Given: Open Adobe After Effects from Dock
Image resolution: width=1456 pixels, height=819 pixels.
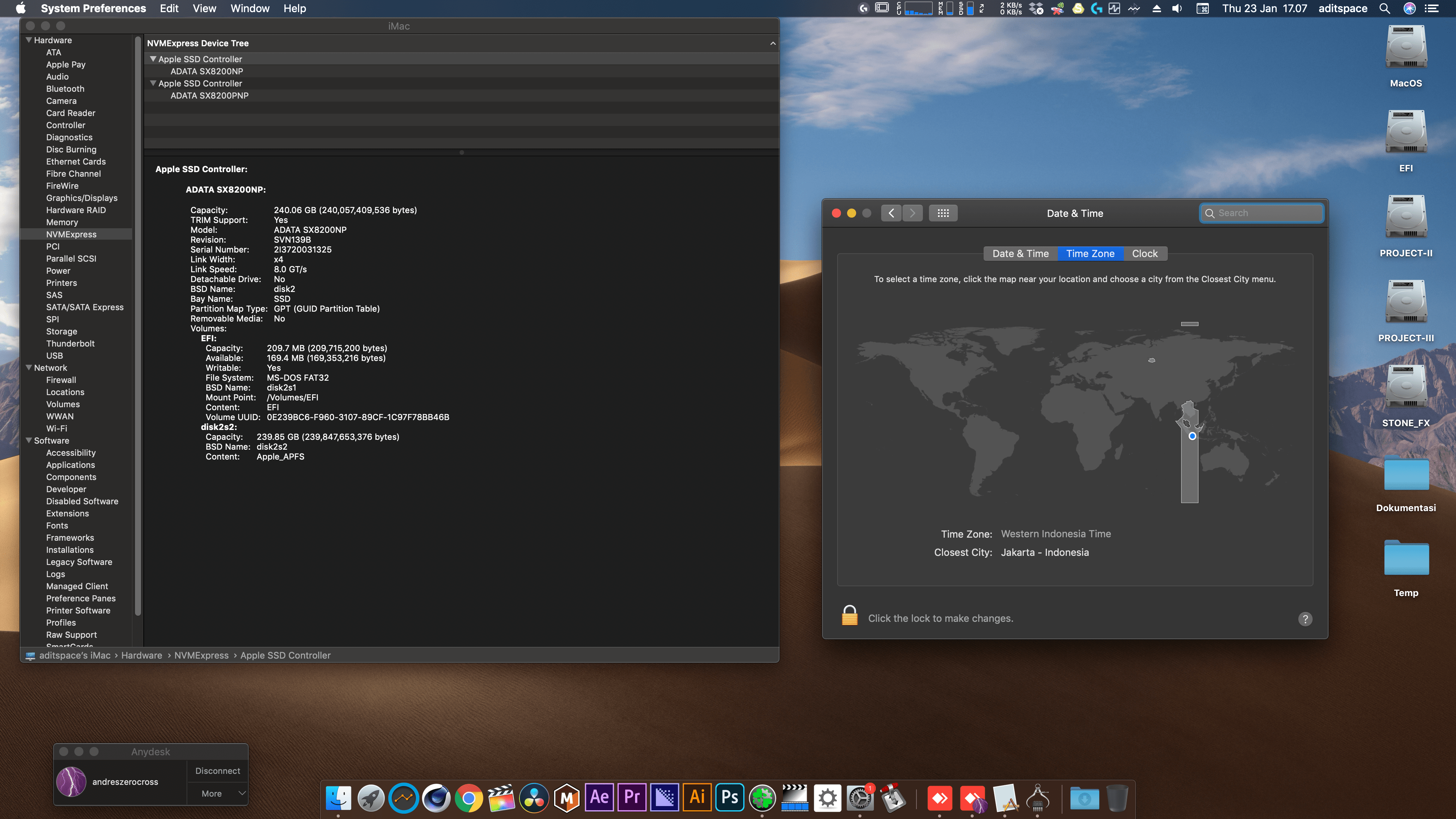Looking at the screenshot, I should (599, 798).
